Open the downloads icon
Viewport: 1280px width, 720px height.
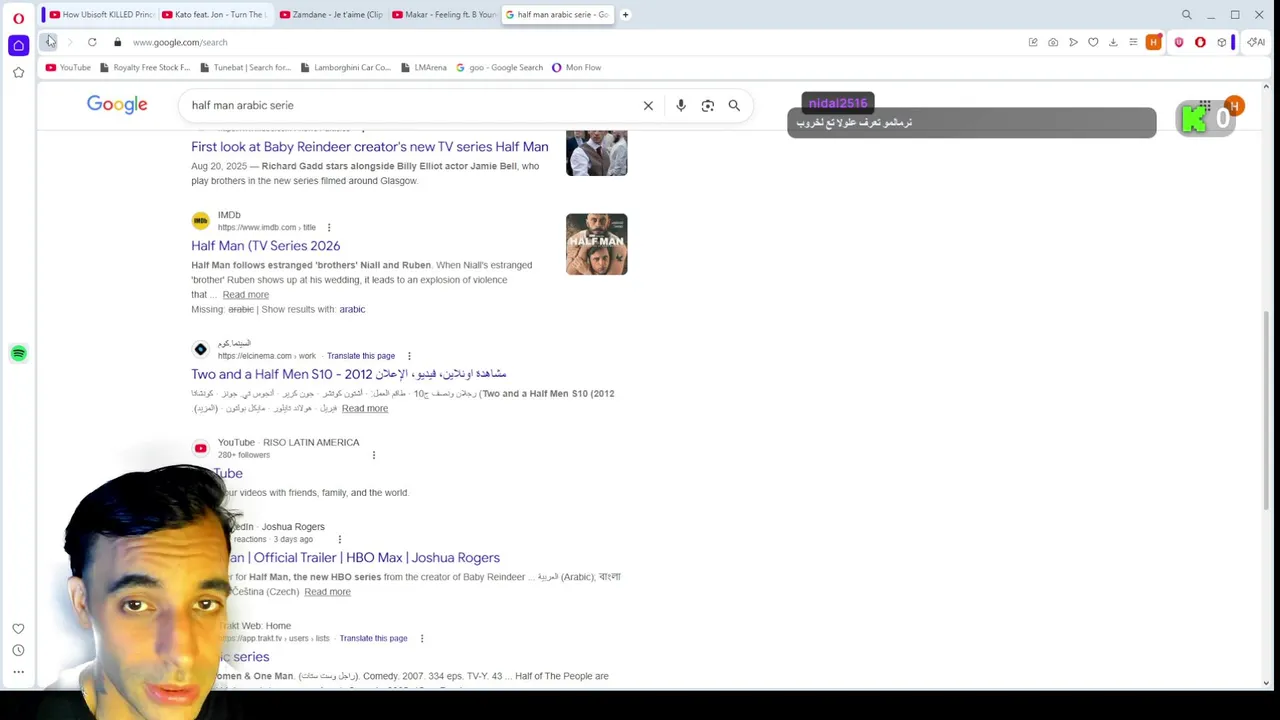pyautogui.click(x=1113, y=42)
